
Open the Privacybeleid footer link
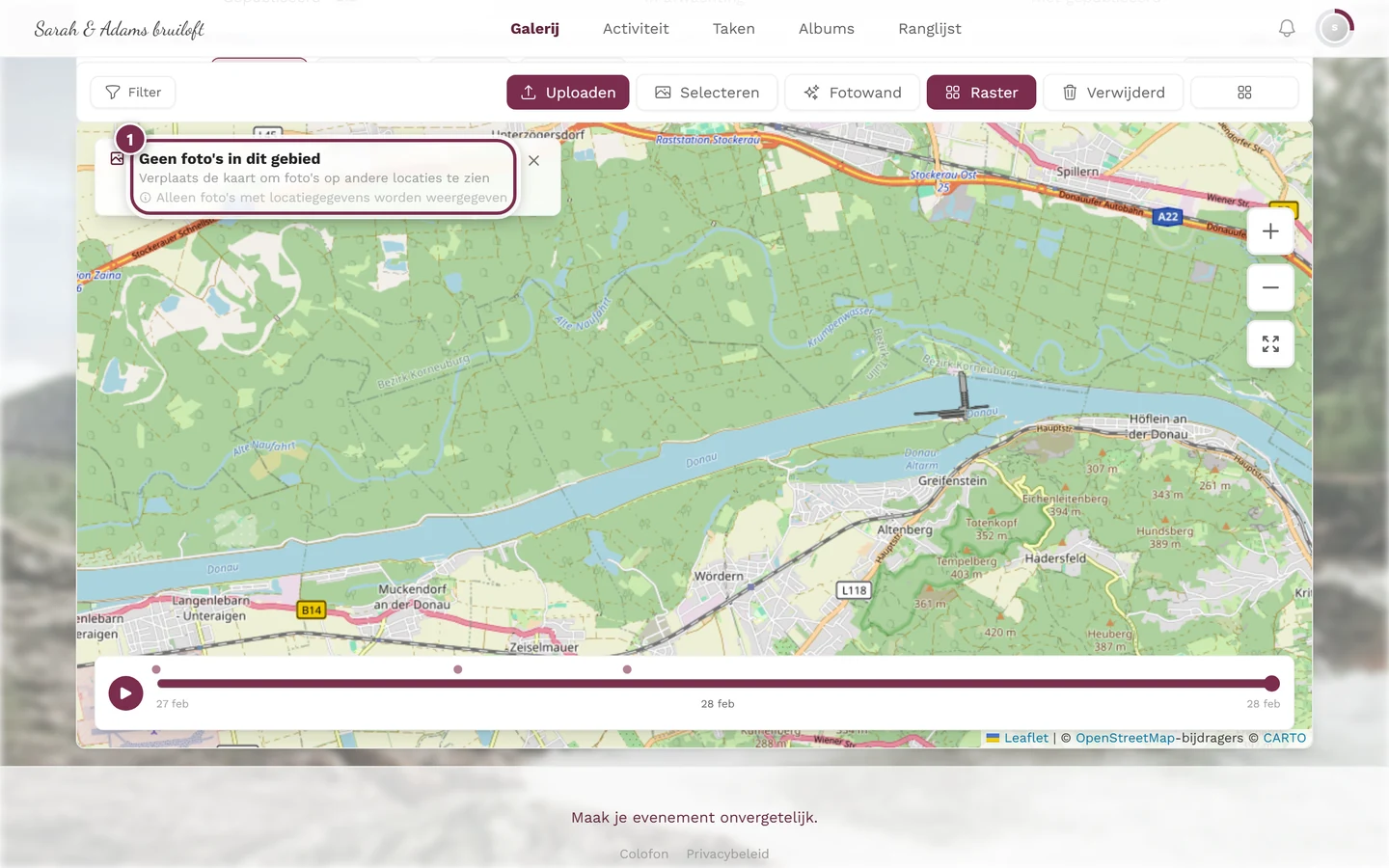point(727,854)
